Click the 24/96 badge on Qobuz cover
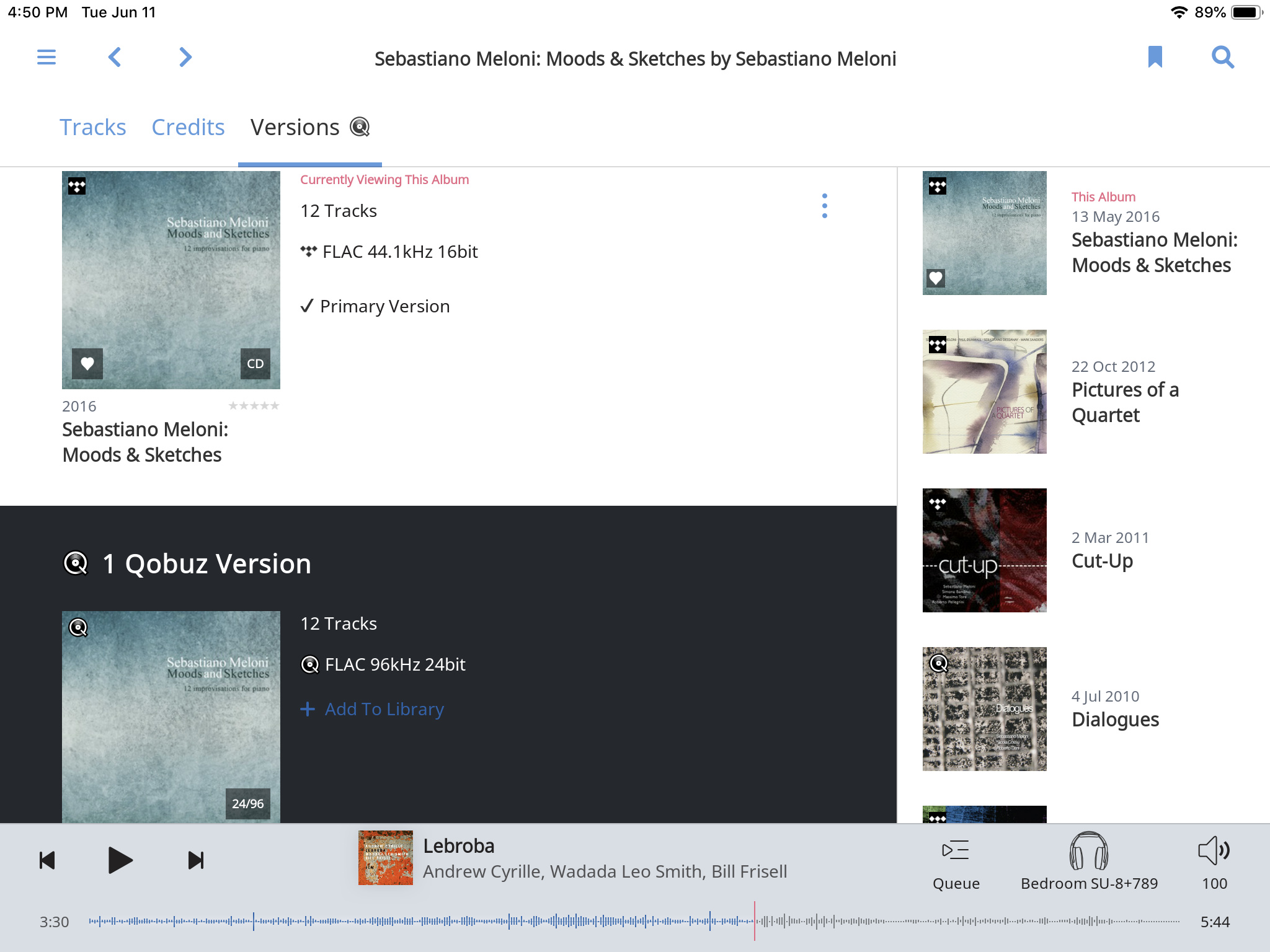The height and width of the screenshot is (952, 1270). pos(248,804)
